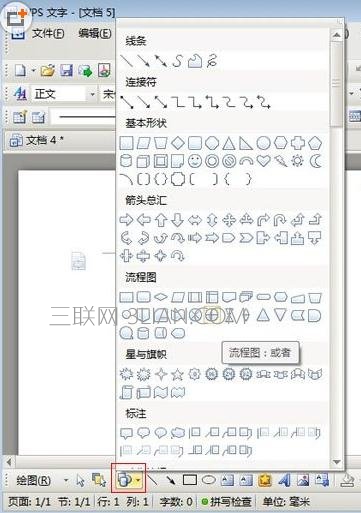Pick the smiley face basic shape
The width and height of the screenshot is (361, 513).
(195, 161)
